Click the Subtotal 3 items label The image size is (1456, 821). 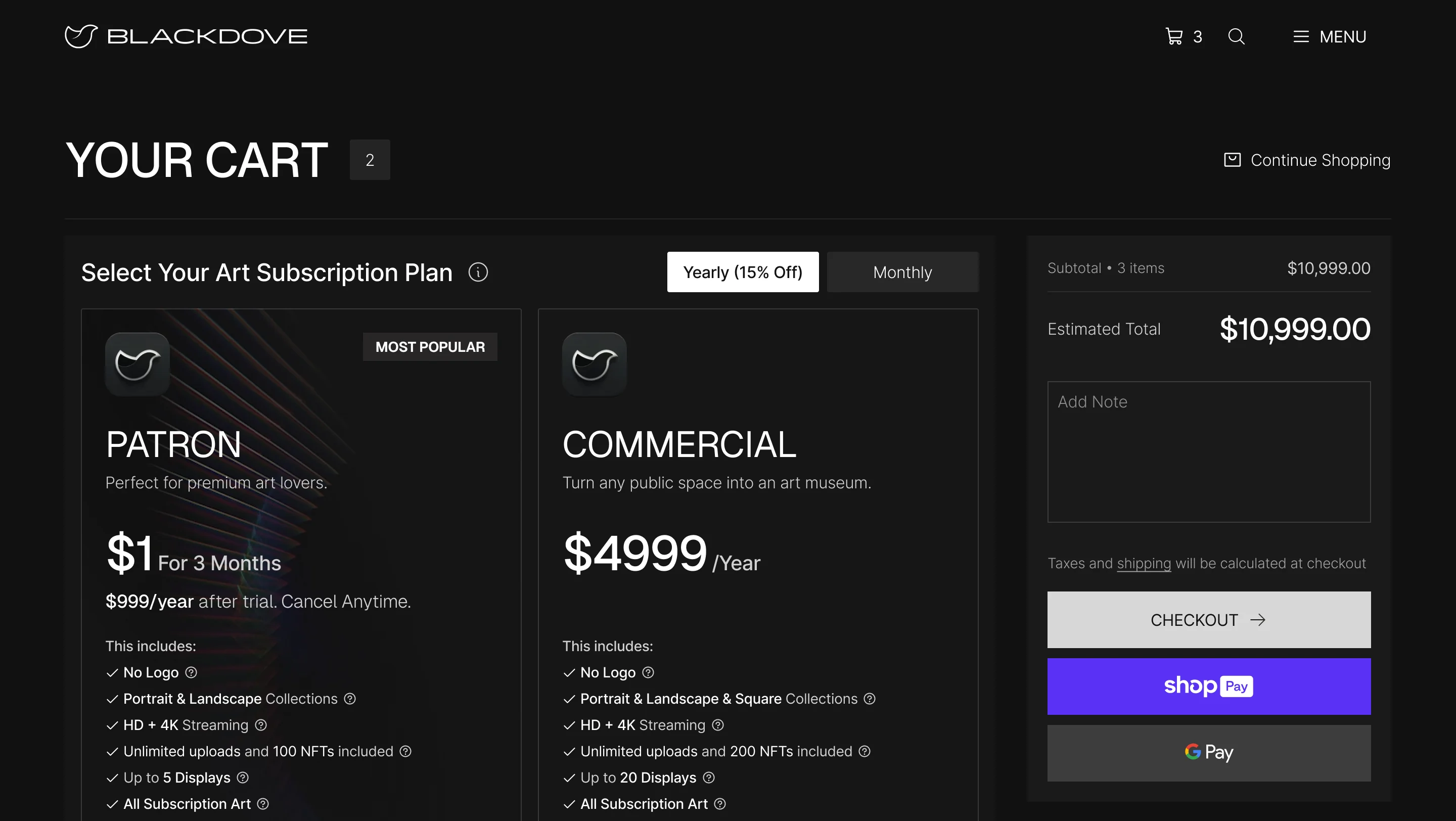(1106, 268)
